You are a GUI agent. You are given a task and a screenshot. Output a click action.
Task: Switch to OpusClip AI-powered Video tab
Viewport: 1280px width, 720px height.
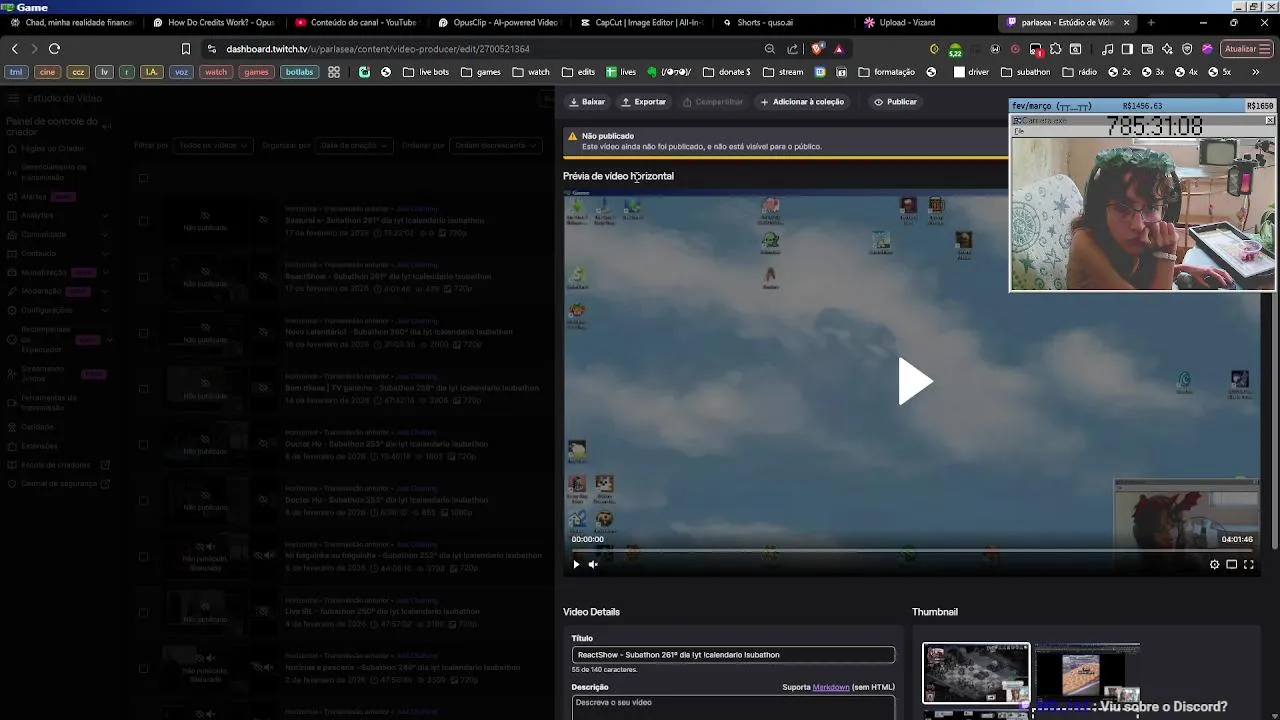[498, 22]
